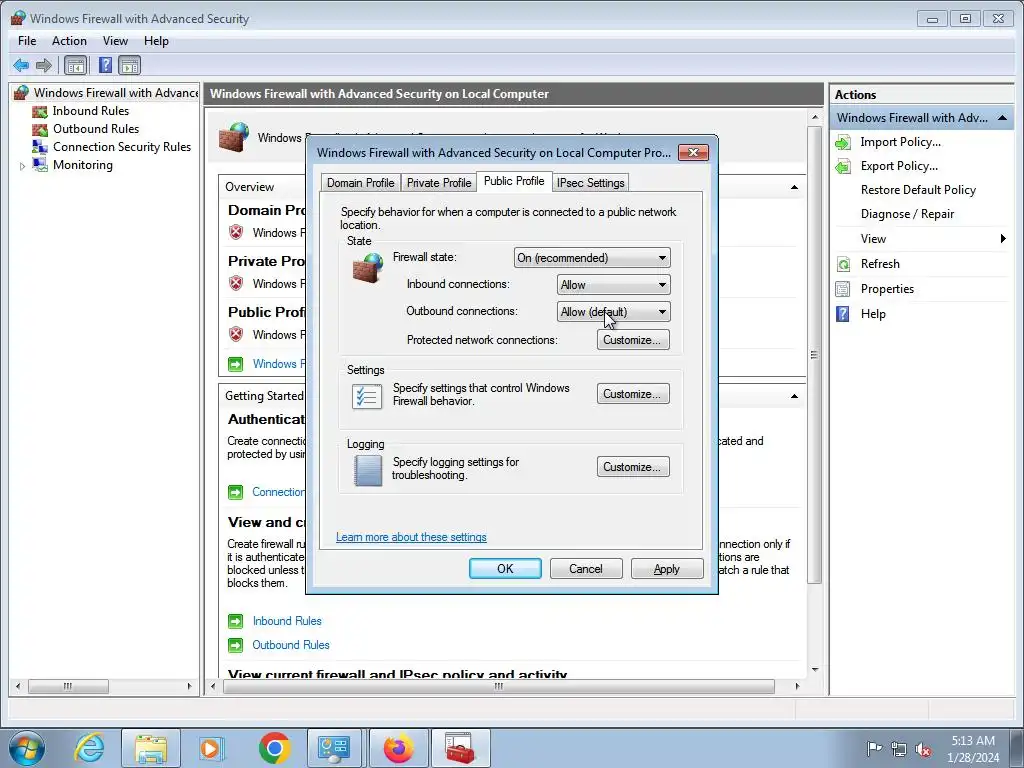This screenshot has height=768, width=1024.
Task: Click the Control Panel taskbar icon
Action: [334, 748]
